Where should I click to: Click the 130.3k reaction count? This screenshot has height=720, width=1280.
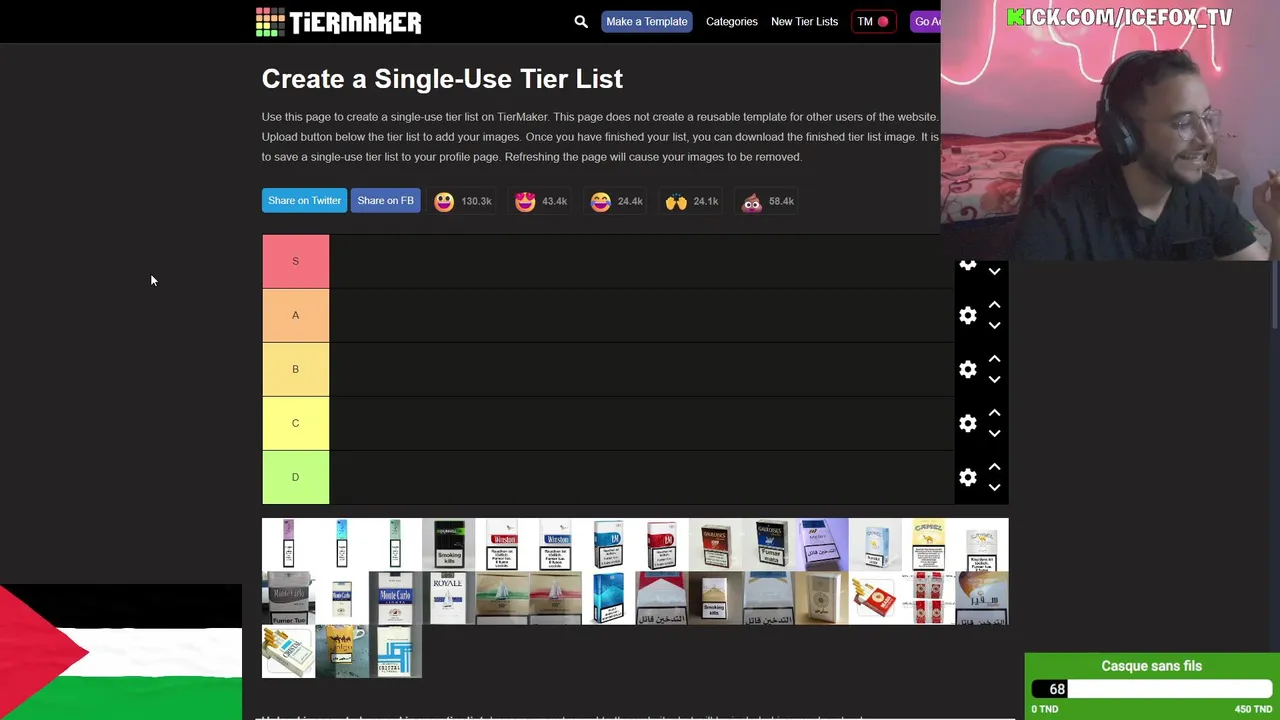(476, 201)
